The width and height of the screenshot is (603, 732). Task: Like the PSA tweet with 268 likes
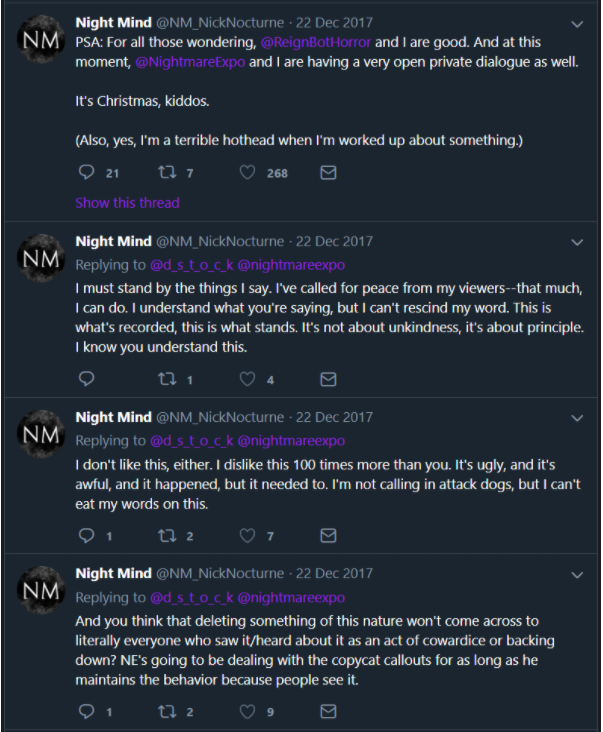pos(247,173)
